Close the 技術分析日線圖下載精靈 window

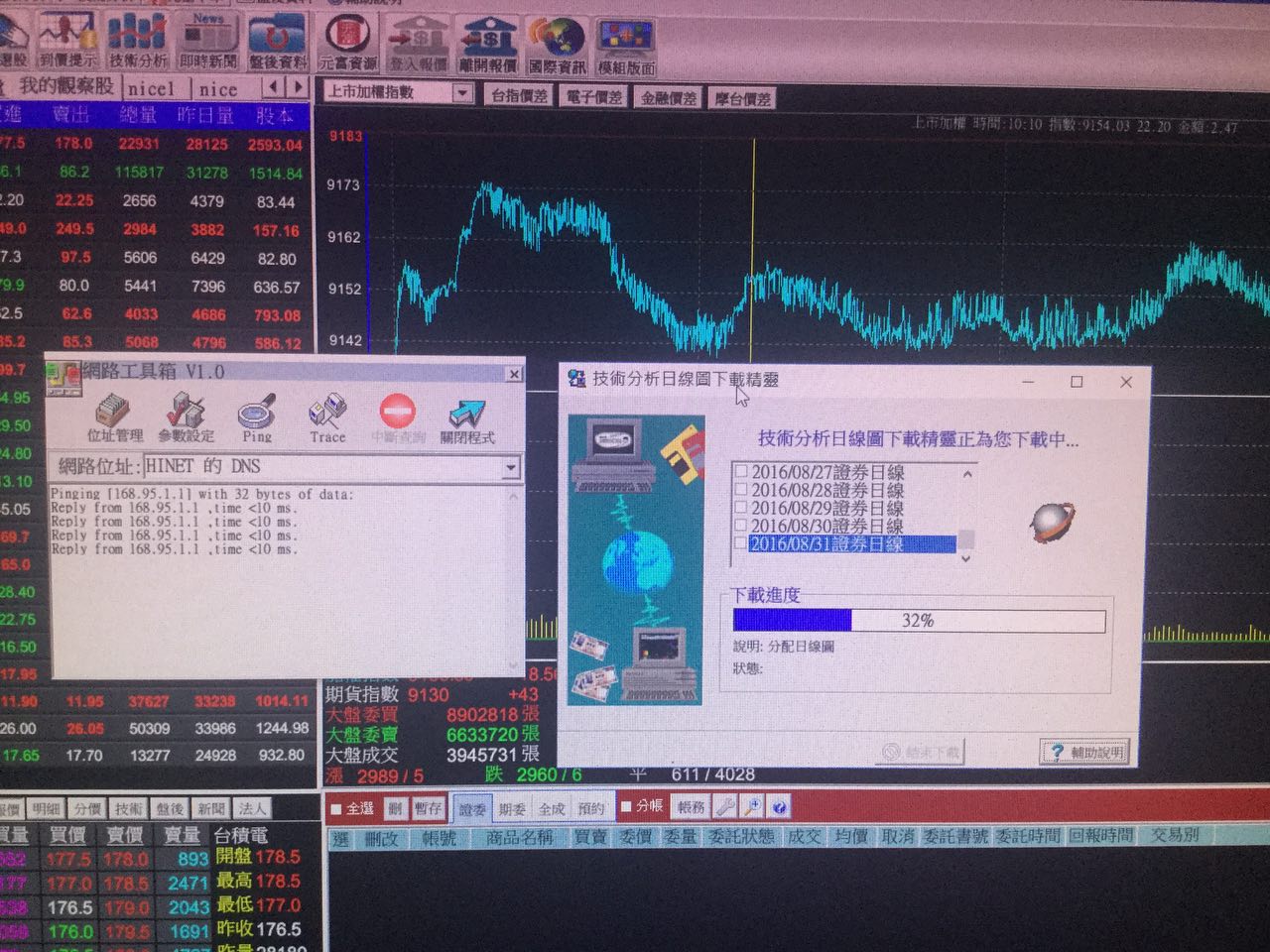[x=1126, y=381]
